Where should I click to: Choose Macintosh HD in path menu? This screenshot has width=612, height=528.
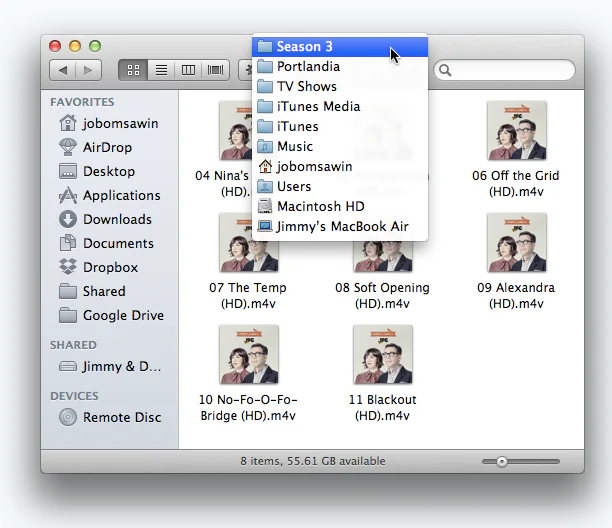(340, 206)
